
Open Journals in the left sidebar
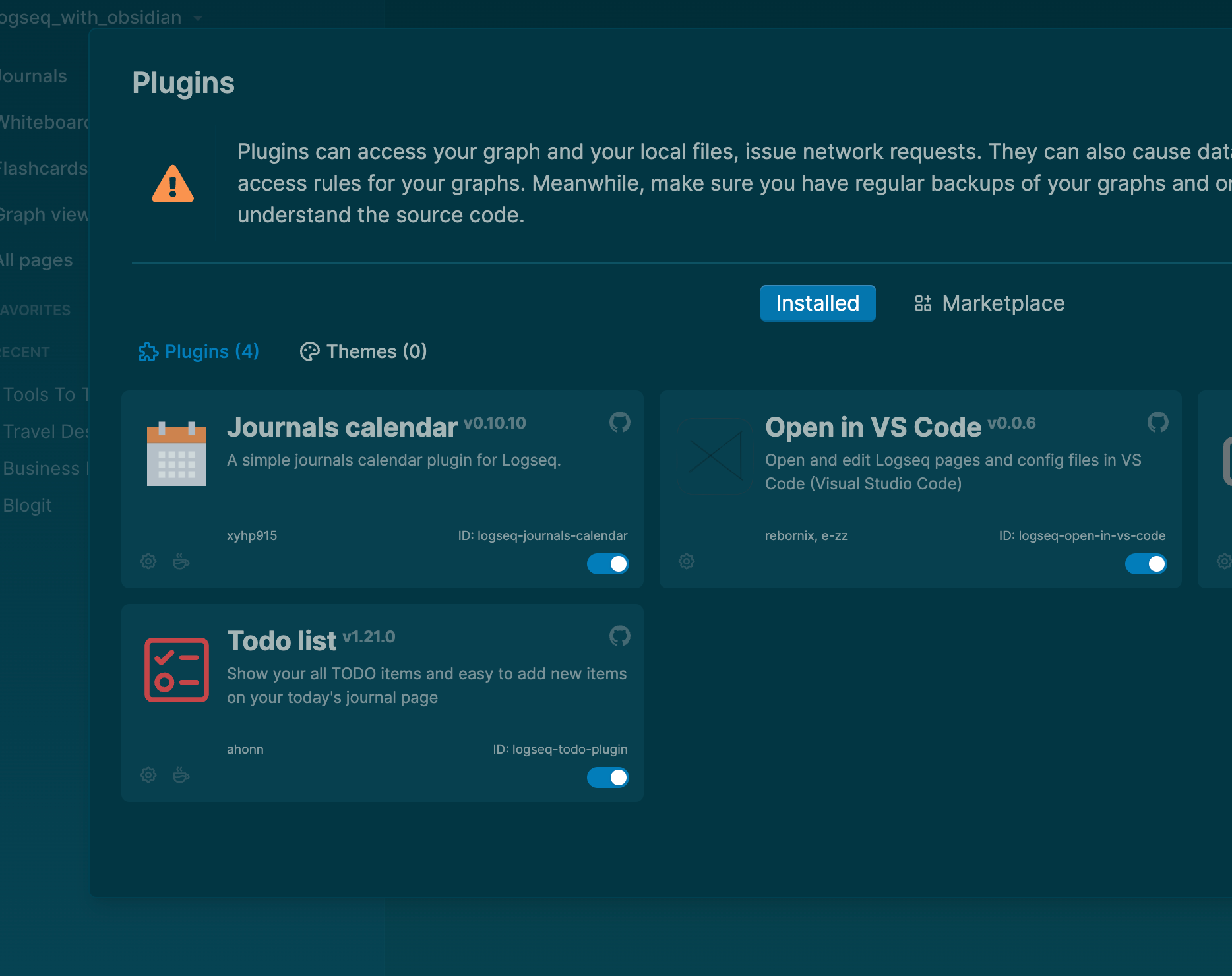point(33,76)
